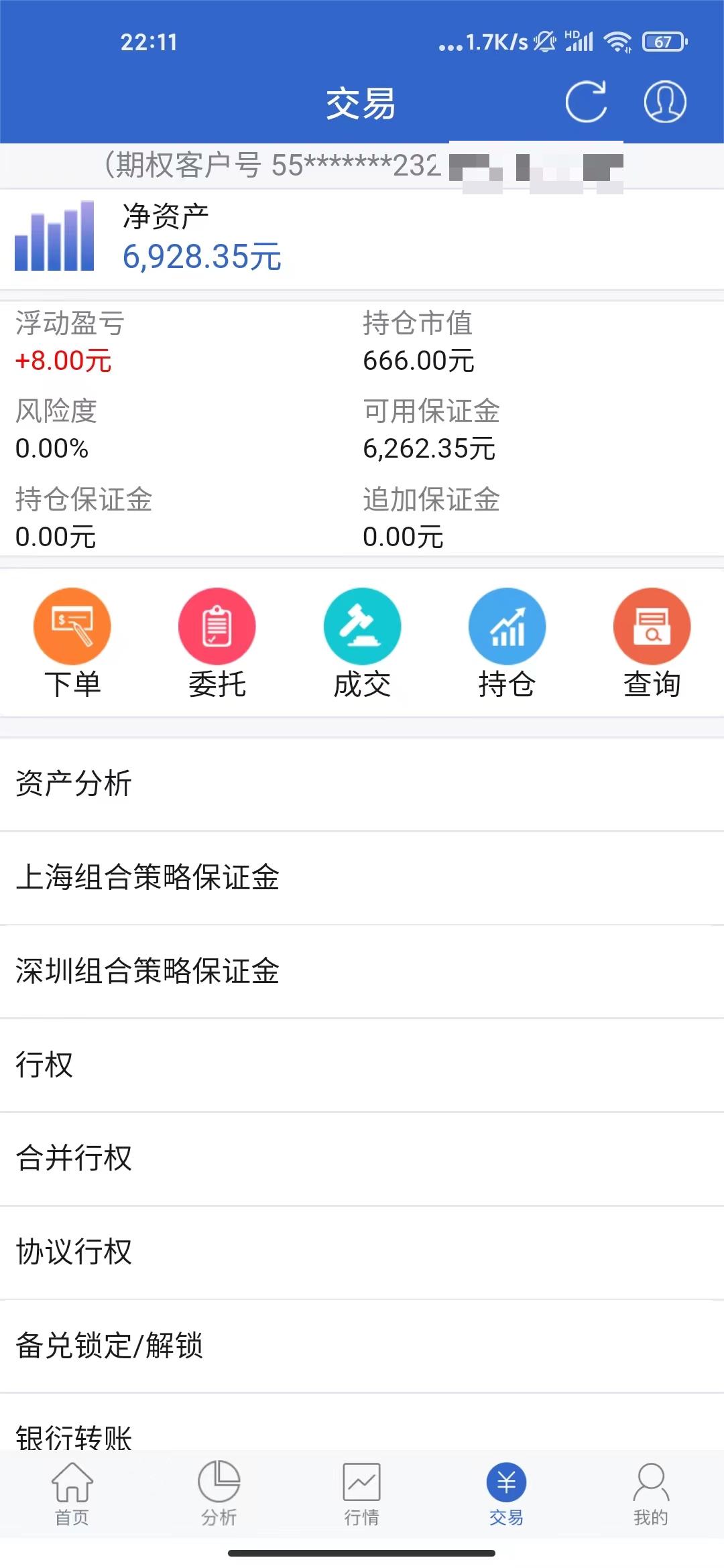This screenshot has width=724, height=1568.
Task: Tap the orange 下单 order icon
Action: 72,626
